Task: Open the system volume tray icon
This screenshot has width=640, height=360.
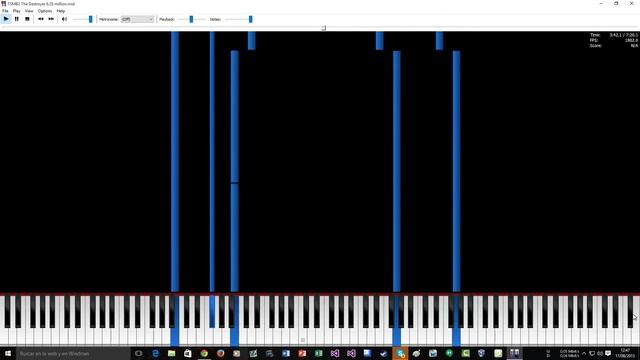Action: click(600, 353)
